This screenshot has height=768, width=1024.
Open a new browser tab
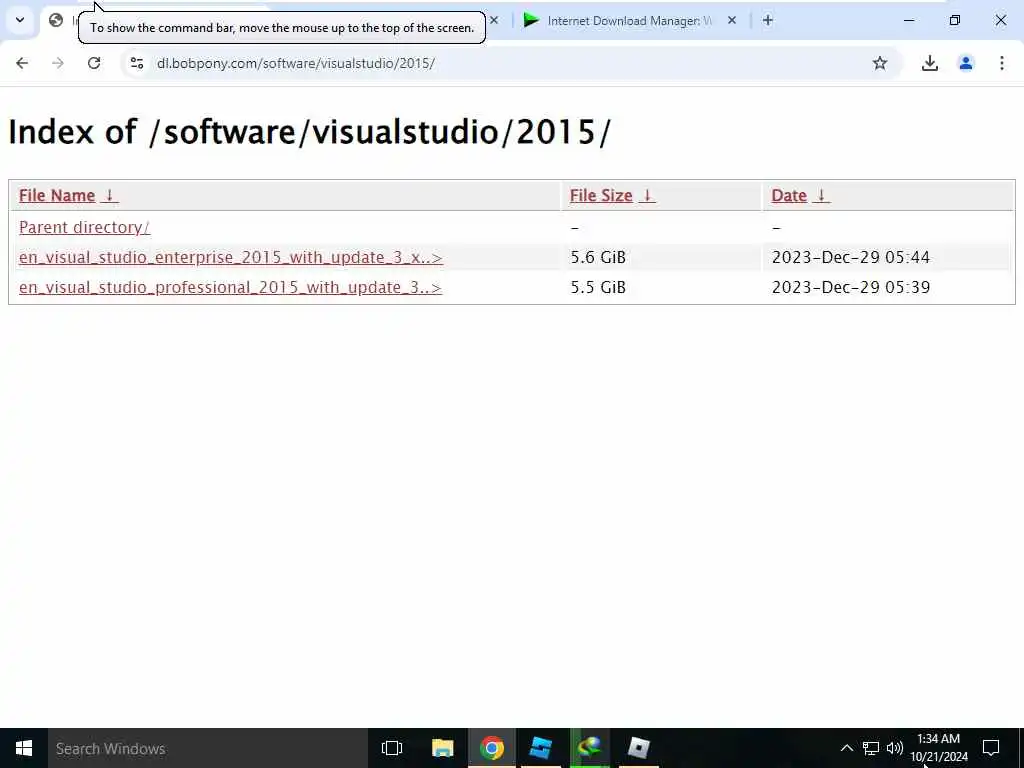point(767,20)
